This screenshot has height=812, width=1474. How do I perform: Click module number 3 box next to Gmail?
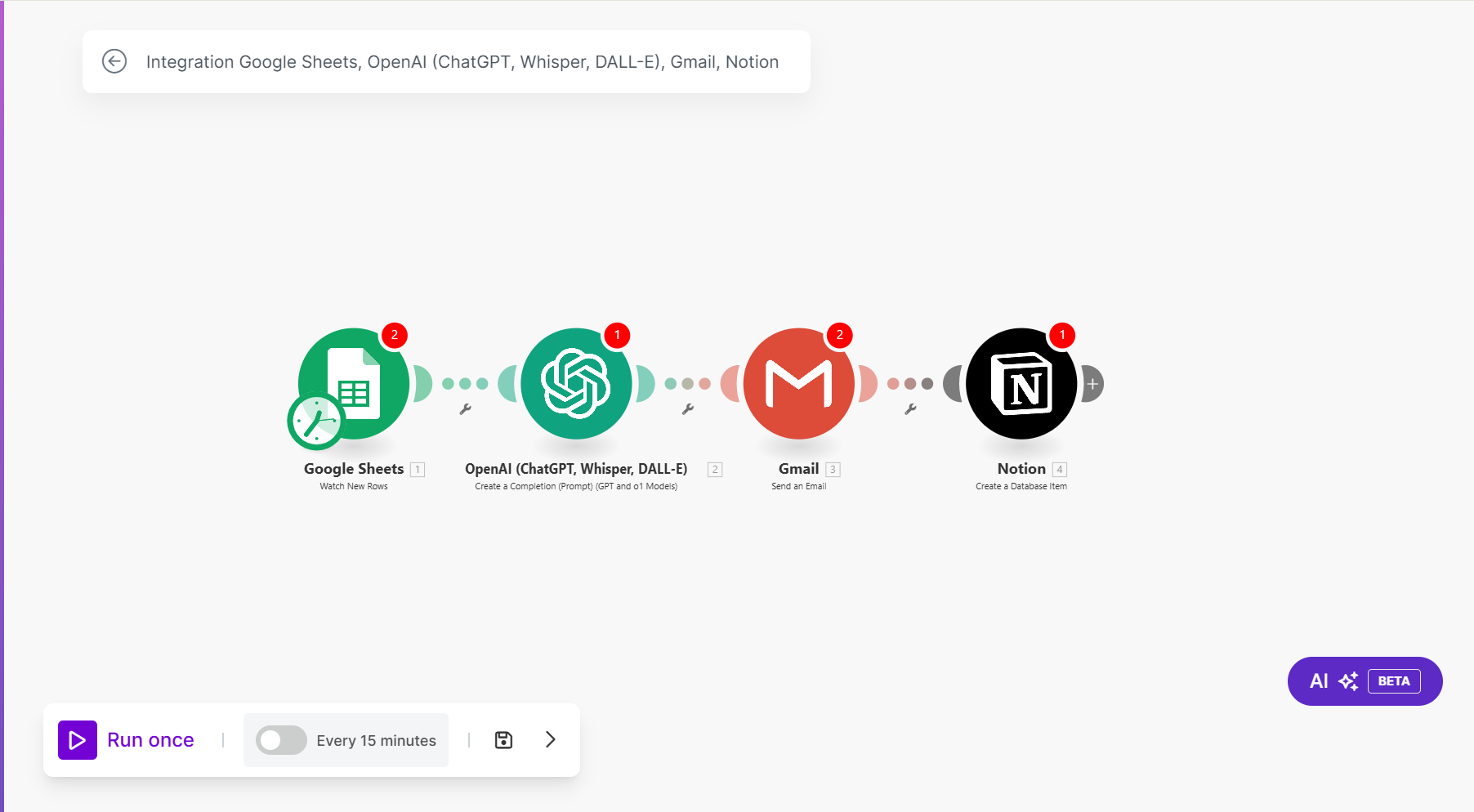(x=833, y=470)
